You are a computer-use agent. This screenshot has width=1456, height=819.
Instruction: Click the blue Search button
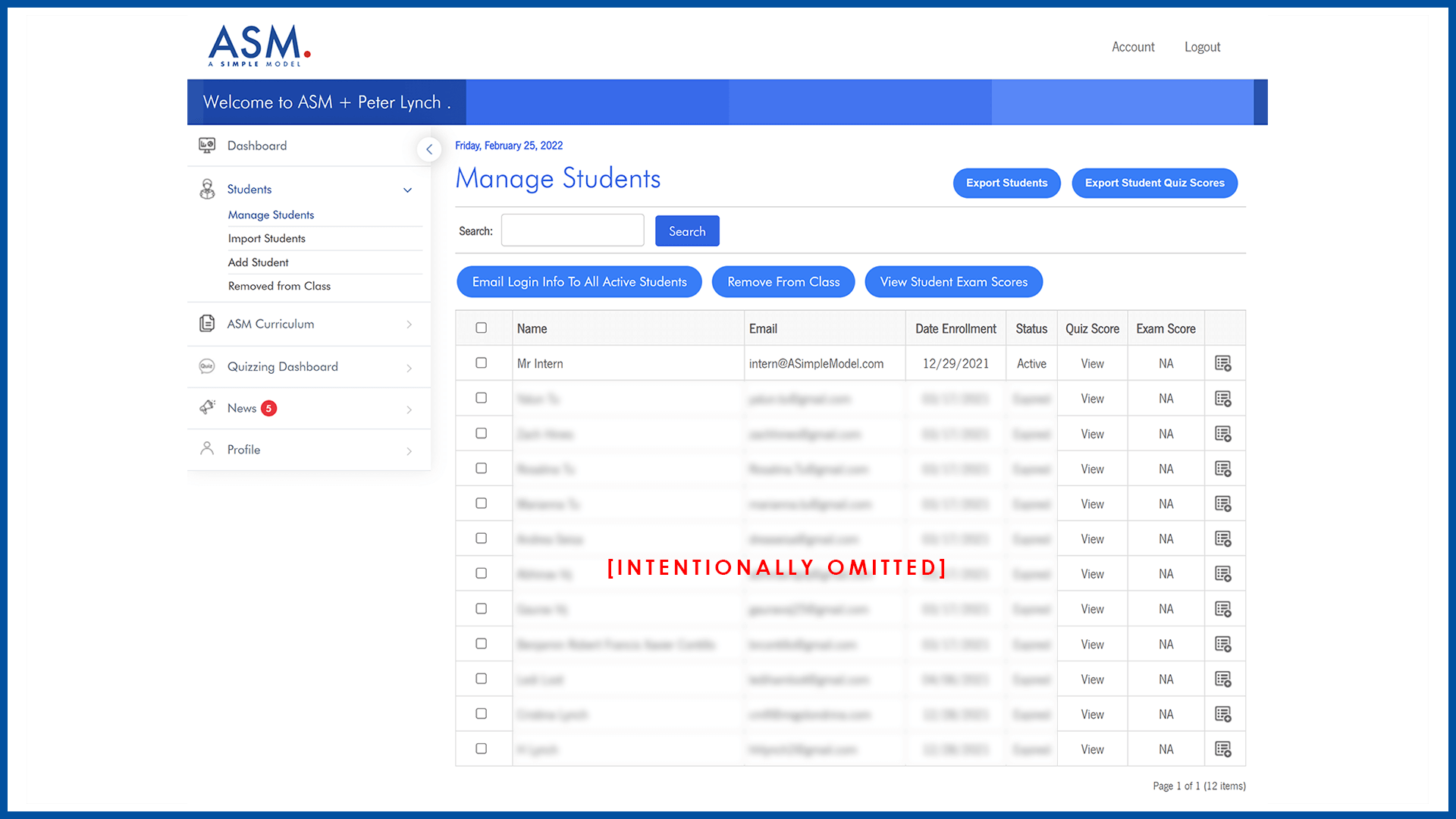[x=687, y=231]
